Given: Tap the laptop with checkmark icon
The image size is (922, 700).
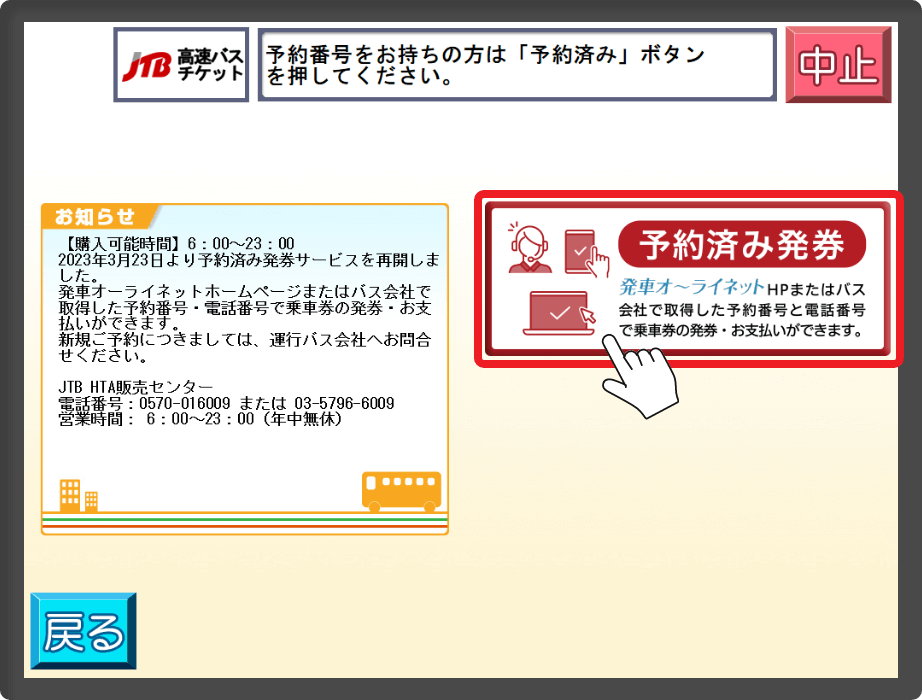Looking at the screenshot, I should click(x=558, y=312).
